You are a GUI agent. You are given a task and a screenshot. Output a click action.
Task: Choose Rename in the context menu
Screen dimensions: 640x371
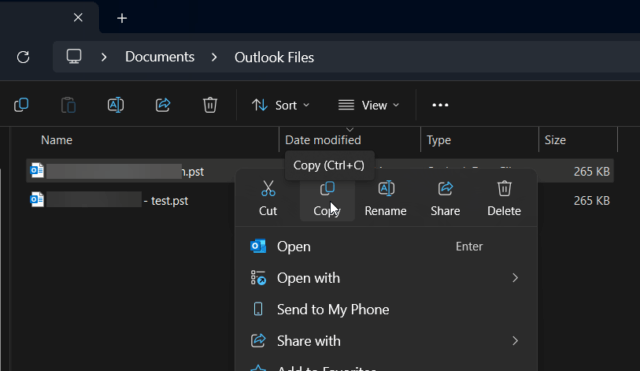click(385, 198)
